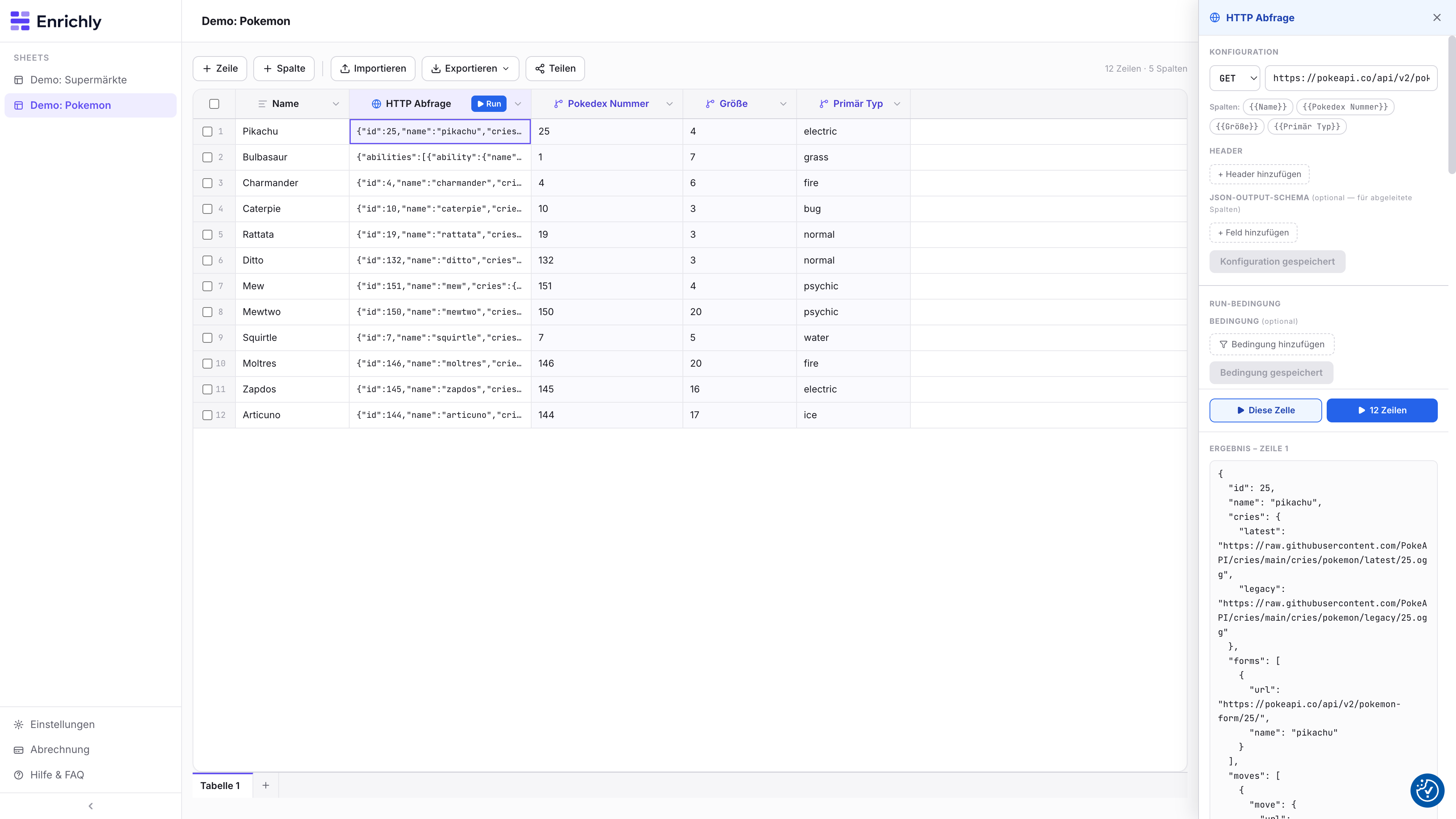
Task: Select the Mewtwo name cell
Action: click(292, 312)
